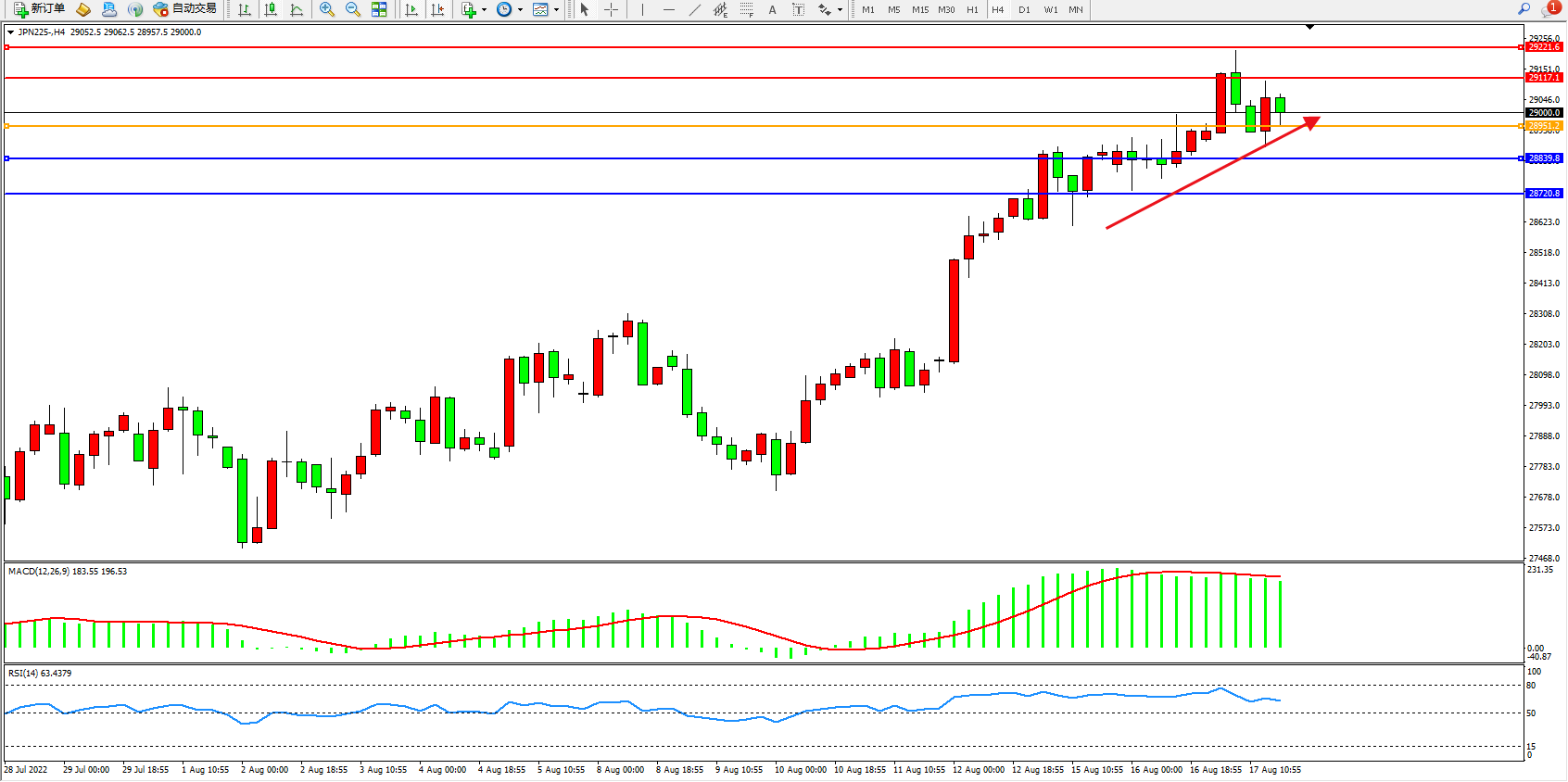Zoom in on the chart

[x=326, y=9]
